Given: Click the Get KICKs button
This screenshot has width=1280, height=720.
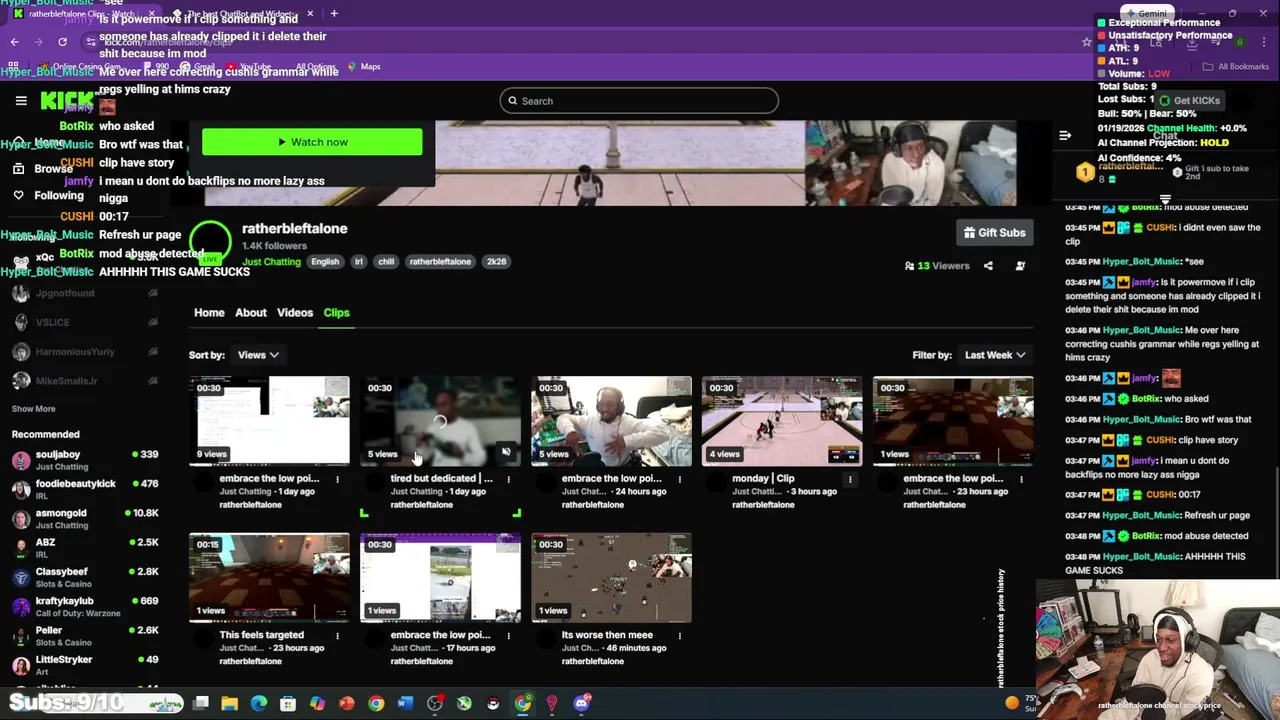Looking at the screenshot, I should click(x=1190, y=101).
